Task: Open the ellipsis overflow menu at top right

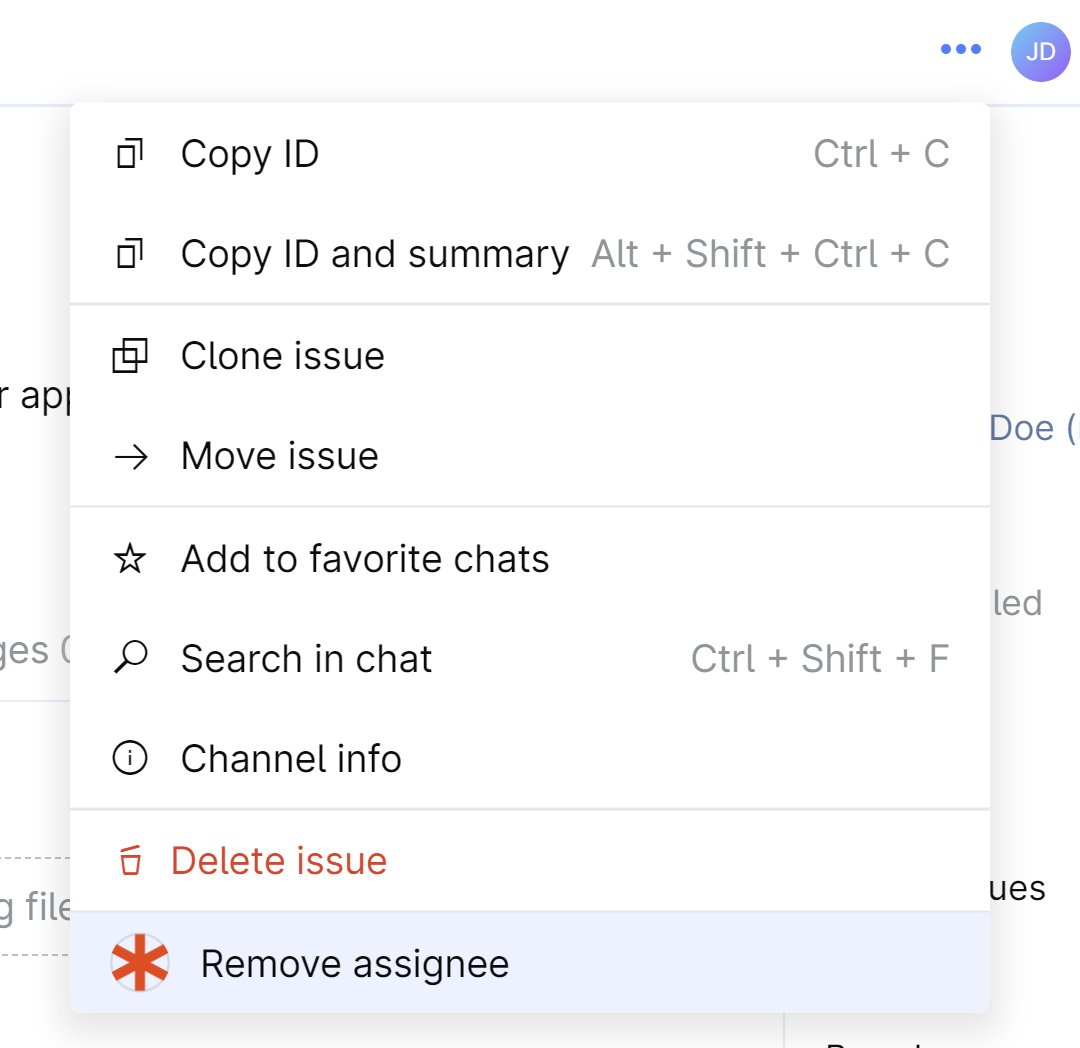Action: [x=960, y=48]
